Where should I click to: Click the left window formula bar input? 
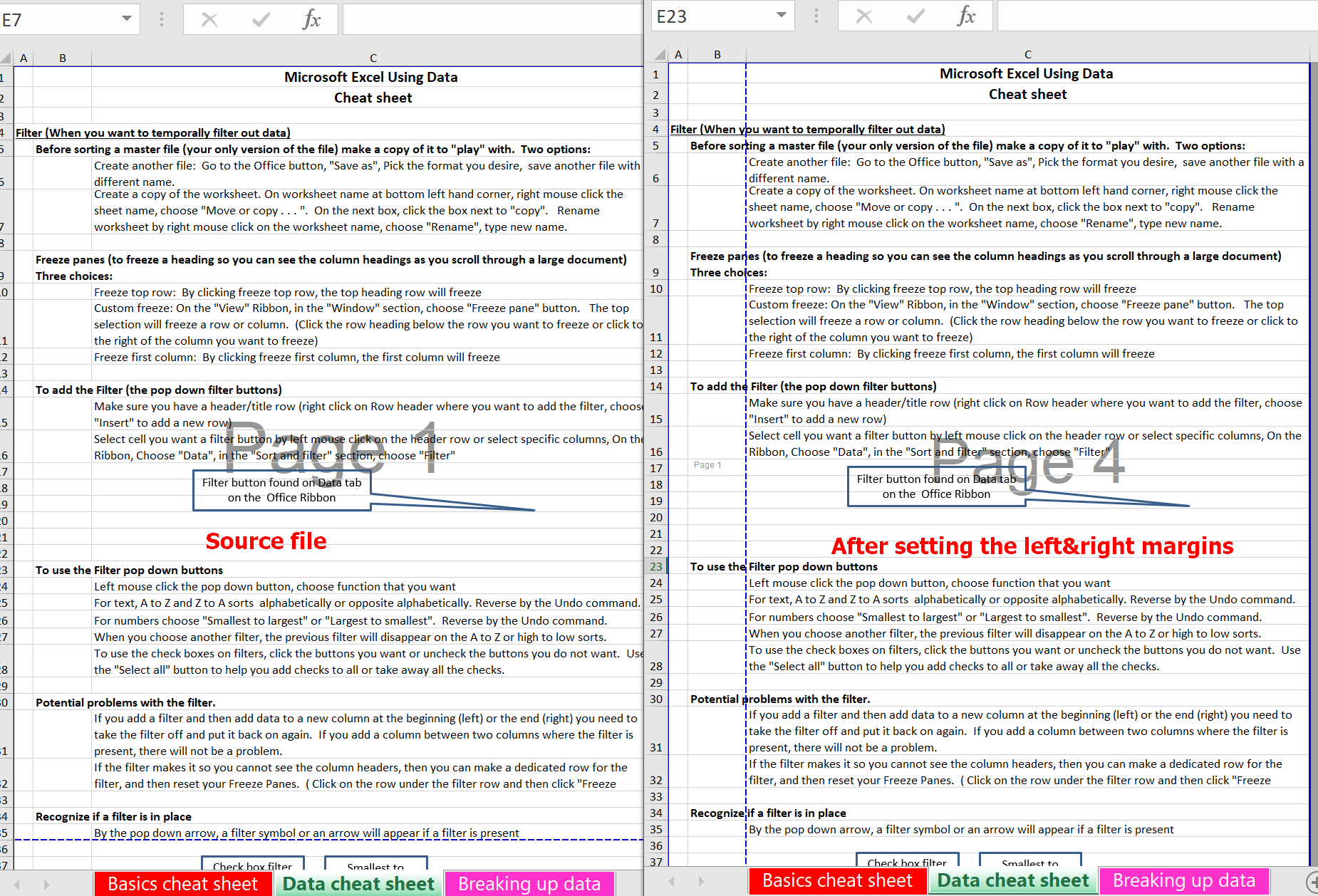point(493,19)
